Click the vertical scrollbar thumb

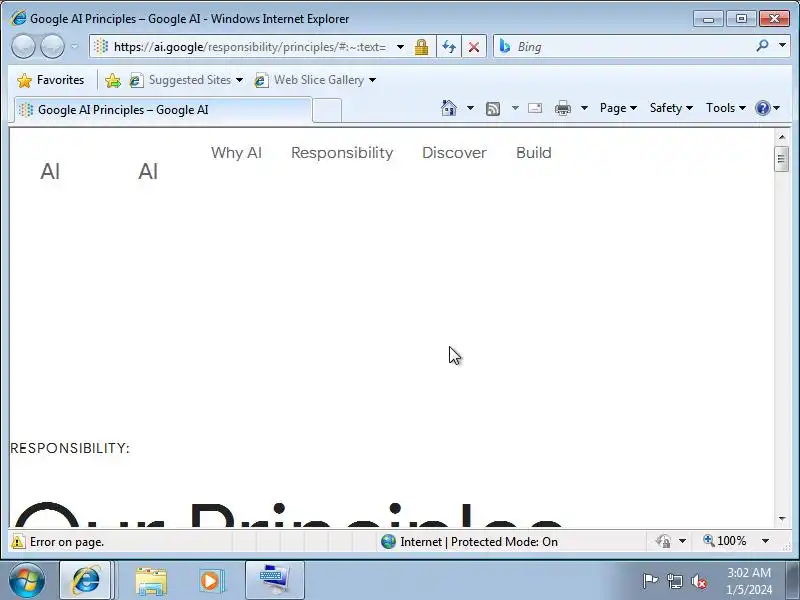pyautogui.click(x=781, y=159)
